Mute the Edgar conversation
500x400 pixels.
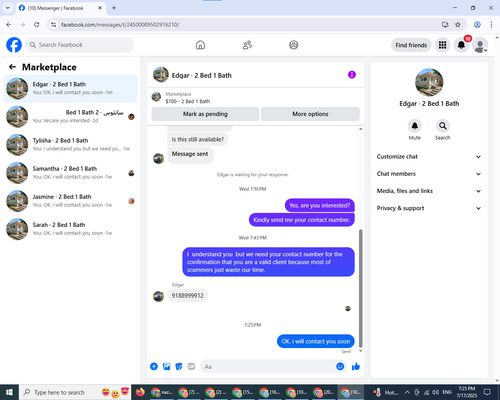tap(415, 126)
